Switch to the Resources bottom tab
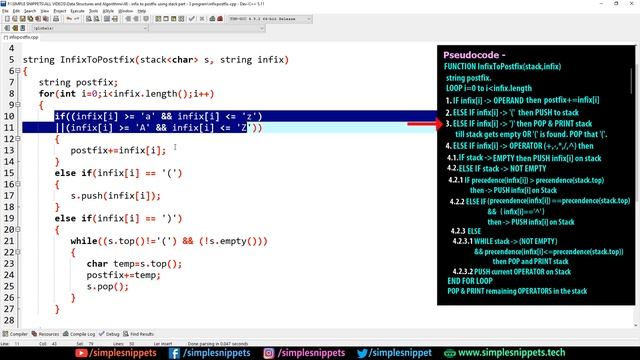The width and height of the screenshot is (640, 360). [46, 334]
